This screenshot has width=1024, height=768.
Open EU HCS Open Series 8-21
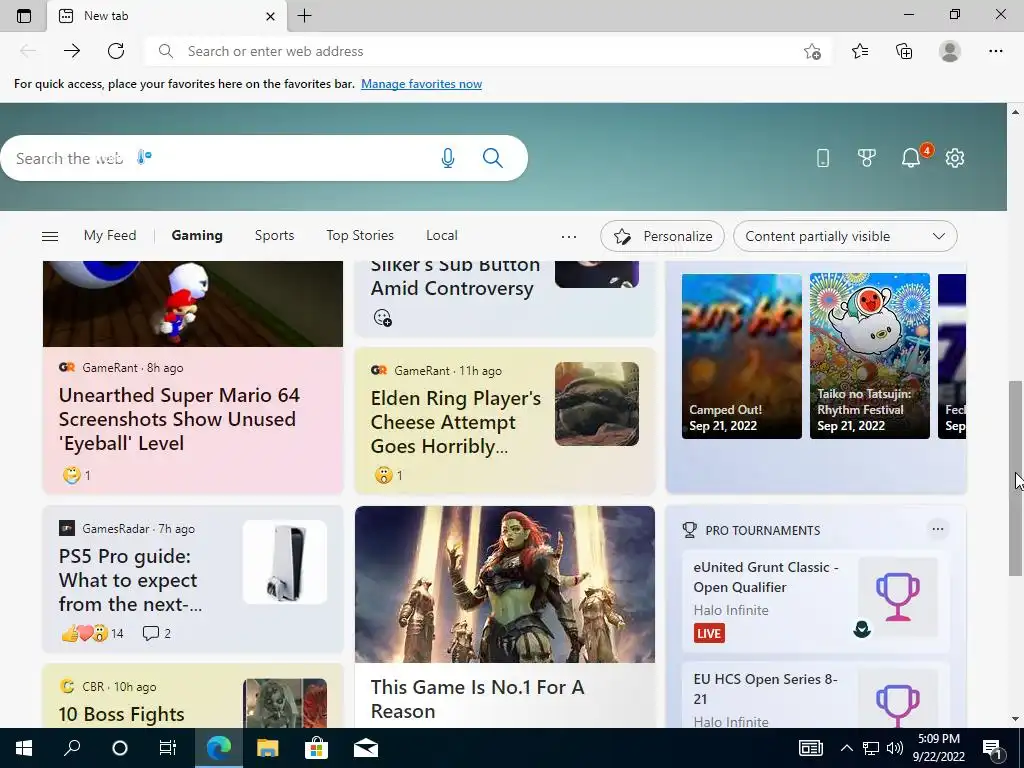tap(815, 695)
